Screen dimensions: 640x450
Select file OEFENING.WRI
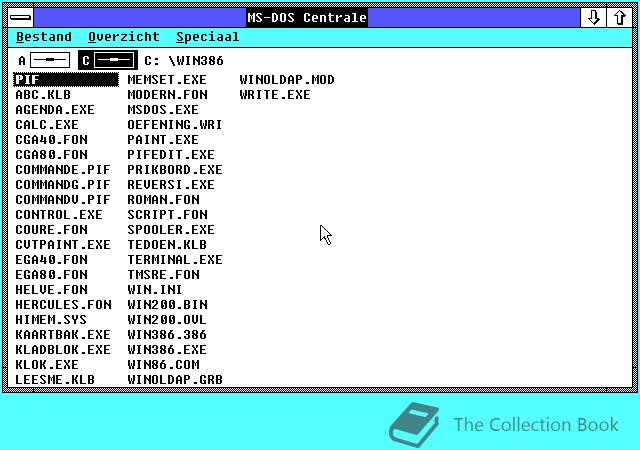(x=175, y=125)
